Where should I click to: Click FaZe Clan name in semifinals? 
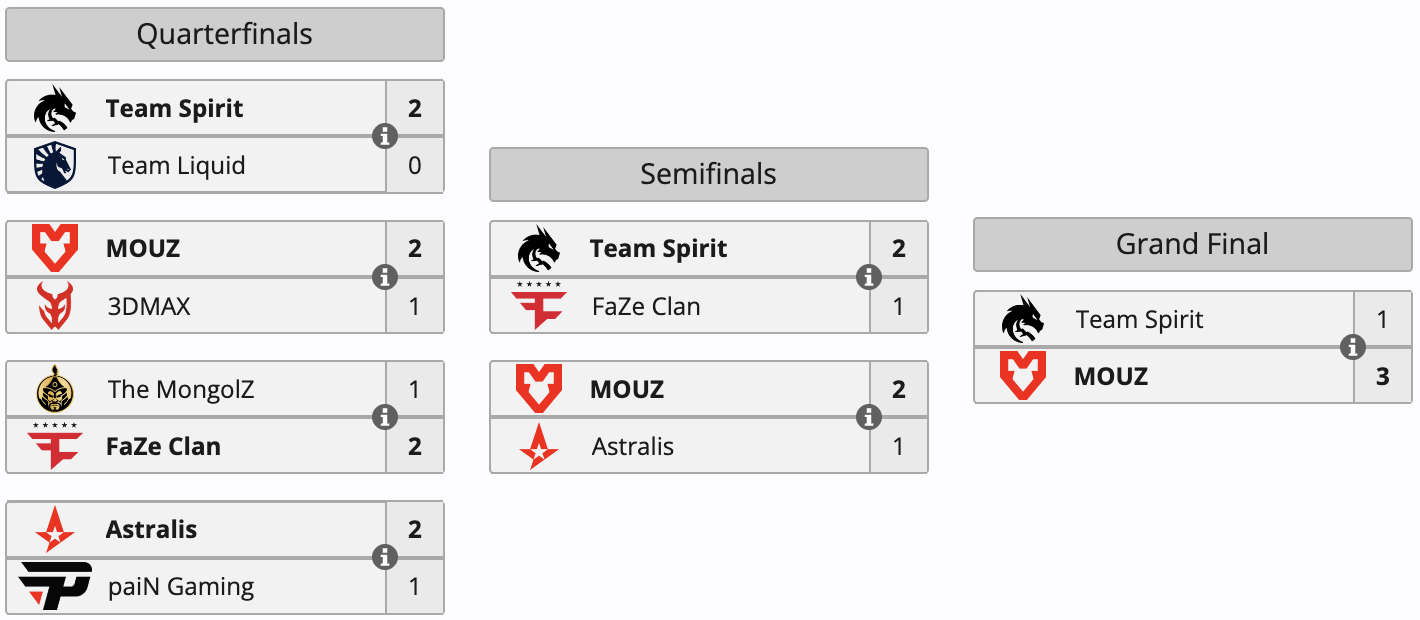tap(646, 306)
